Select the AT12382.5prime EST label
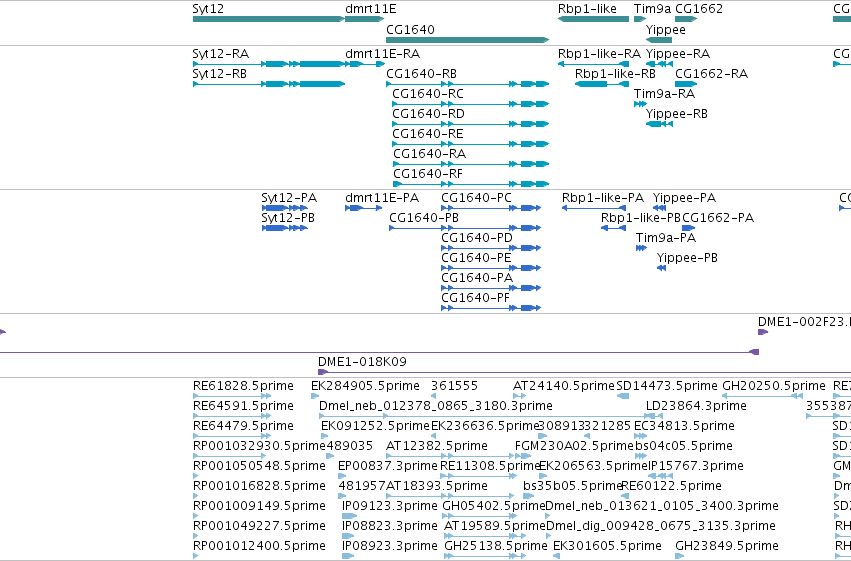 pos(437,447)
